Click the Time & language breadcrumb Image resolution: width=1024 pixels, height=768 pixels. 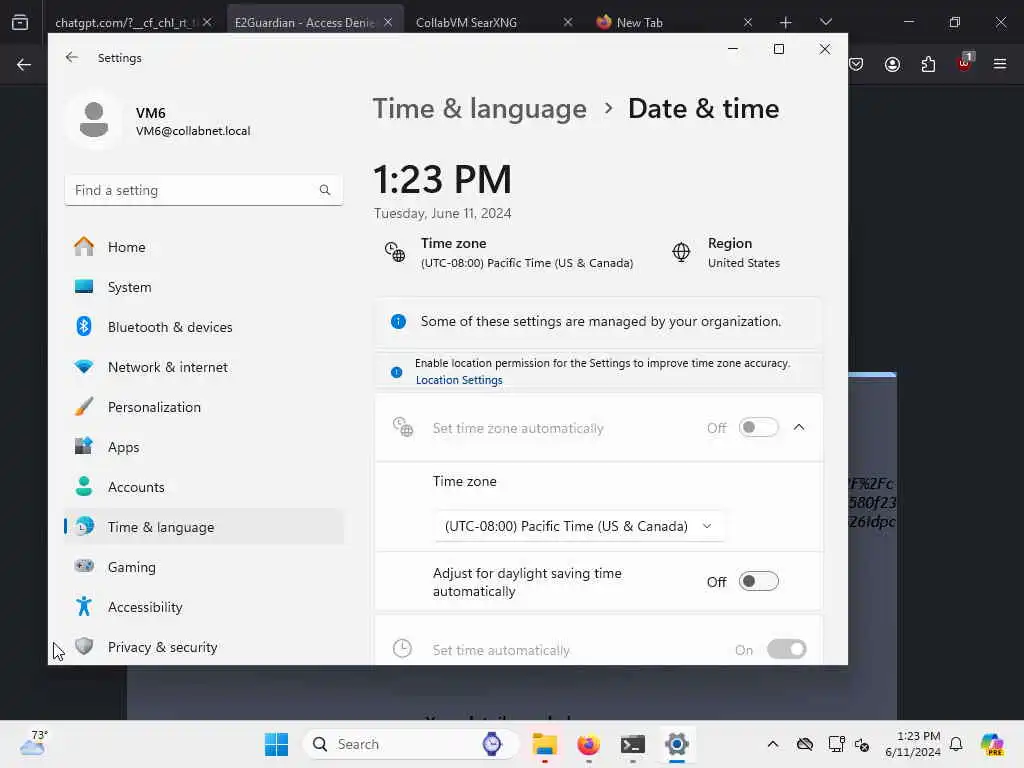coord(479,108)
